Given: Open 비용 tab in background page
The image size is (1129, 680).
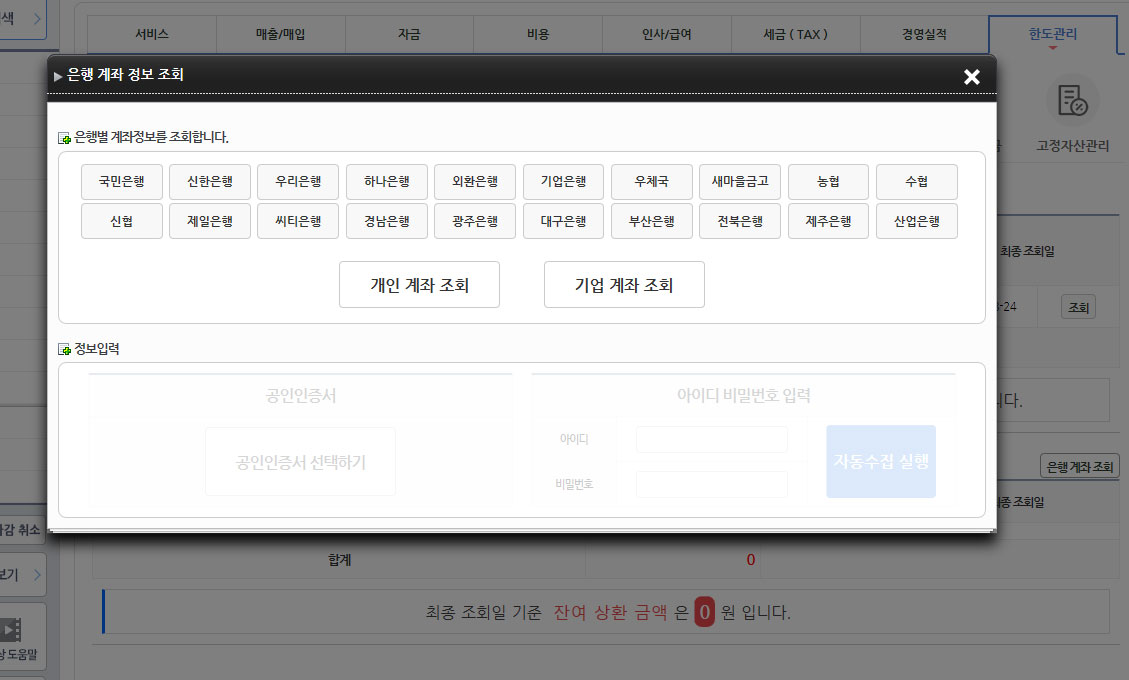Looking at the screenshot, I should [x=538, y=34].
